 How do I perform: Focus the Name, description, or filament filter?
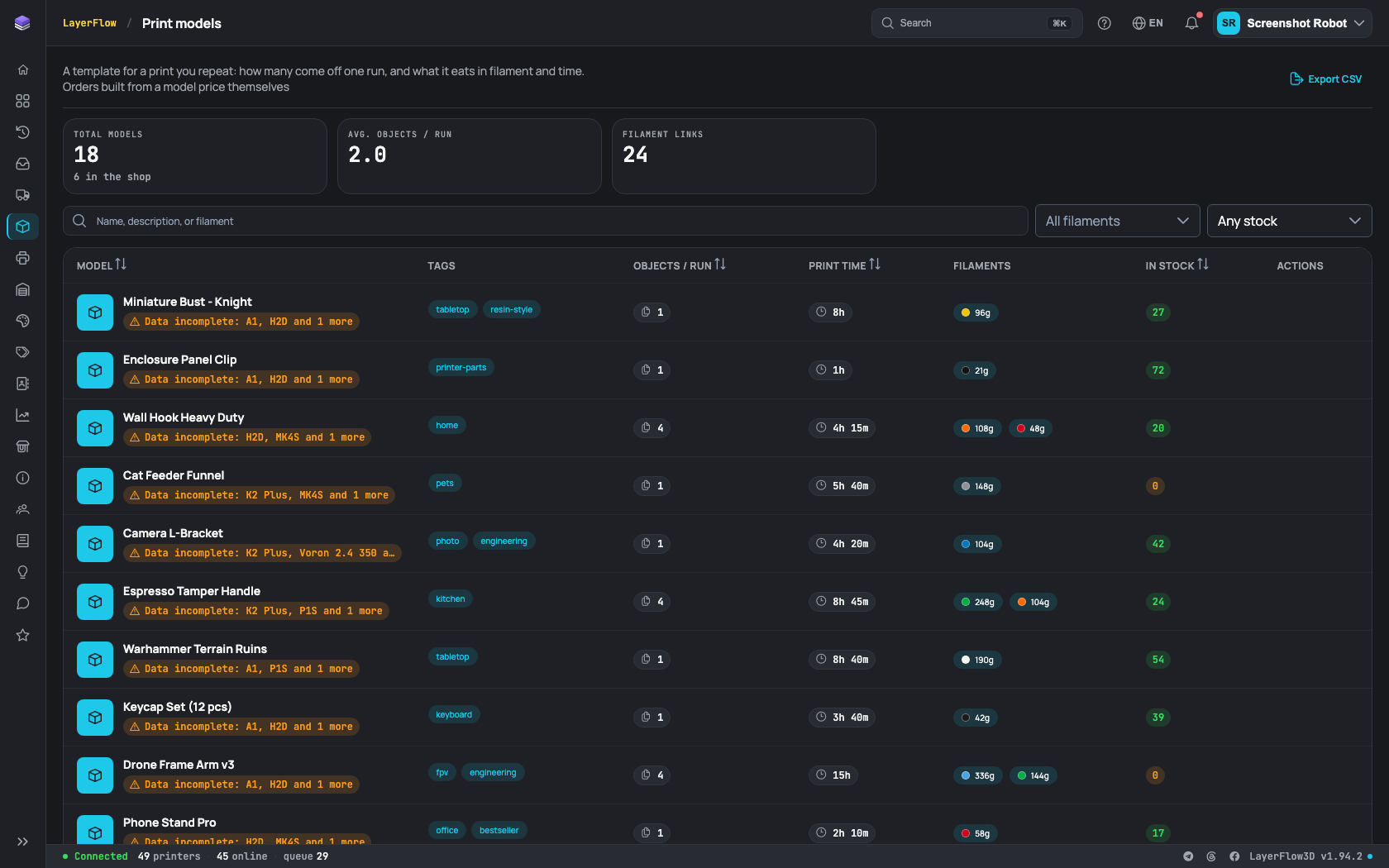pos(546,221)
